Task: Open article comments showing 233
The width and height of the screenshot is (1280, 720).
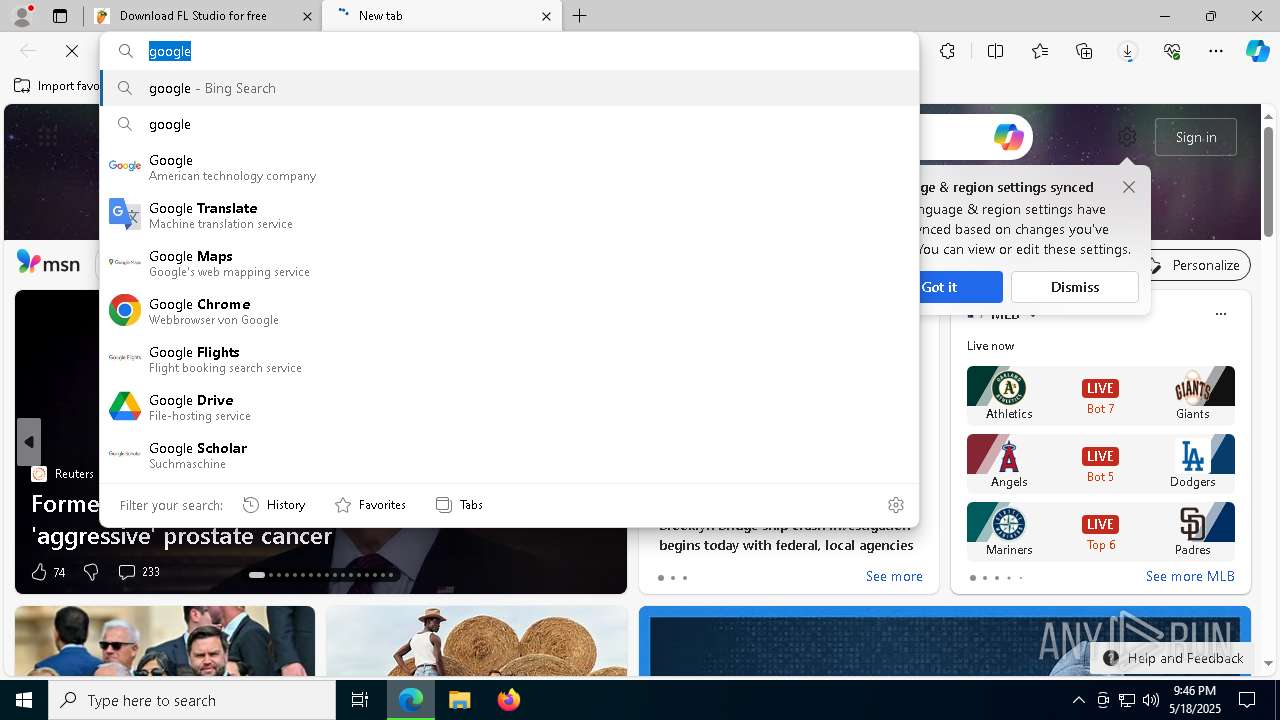Action: [x=139, y=572]
